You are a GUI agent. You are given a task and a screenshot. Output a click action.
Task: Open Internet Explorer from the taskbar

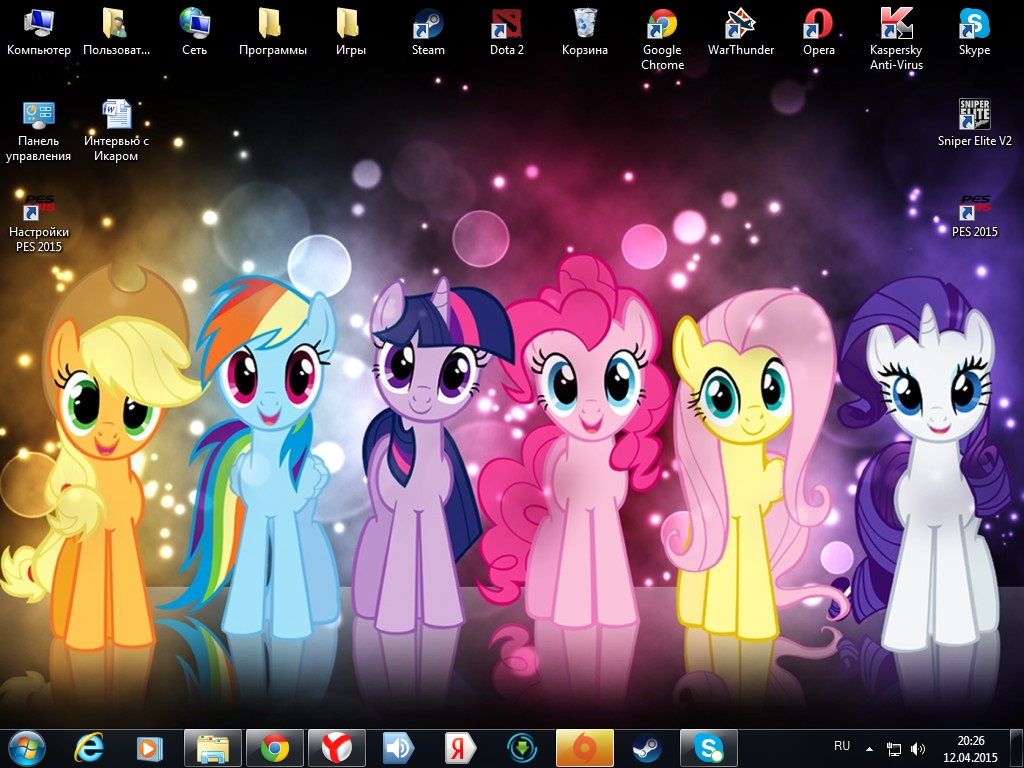89,748
